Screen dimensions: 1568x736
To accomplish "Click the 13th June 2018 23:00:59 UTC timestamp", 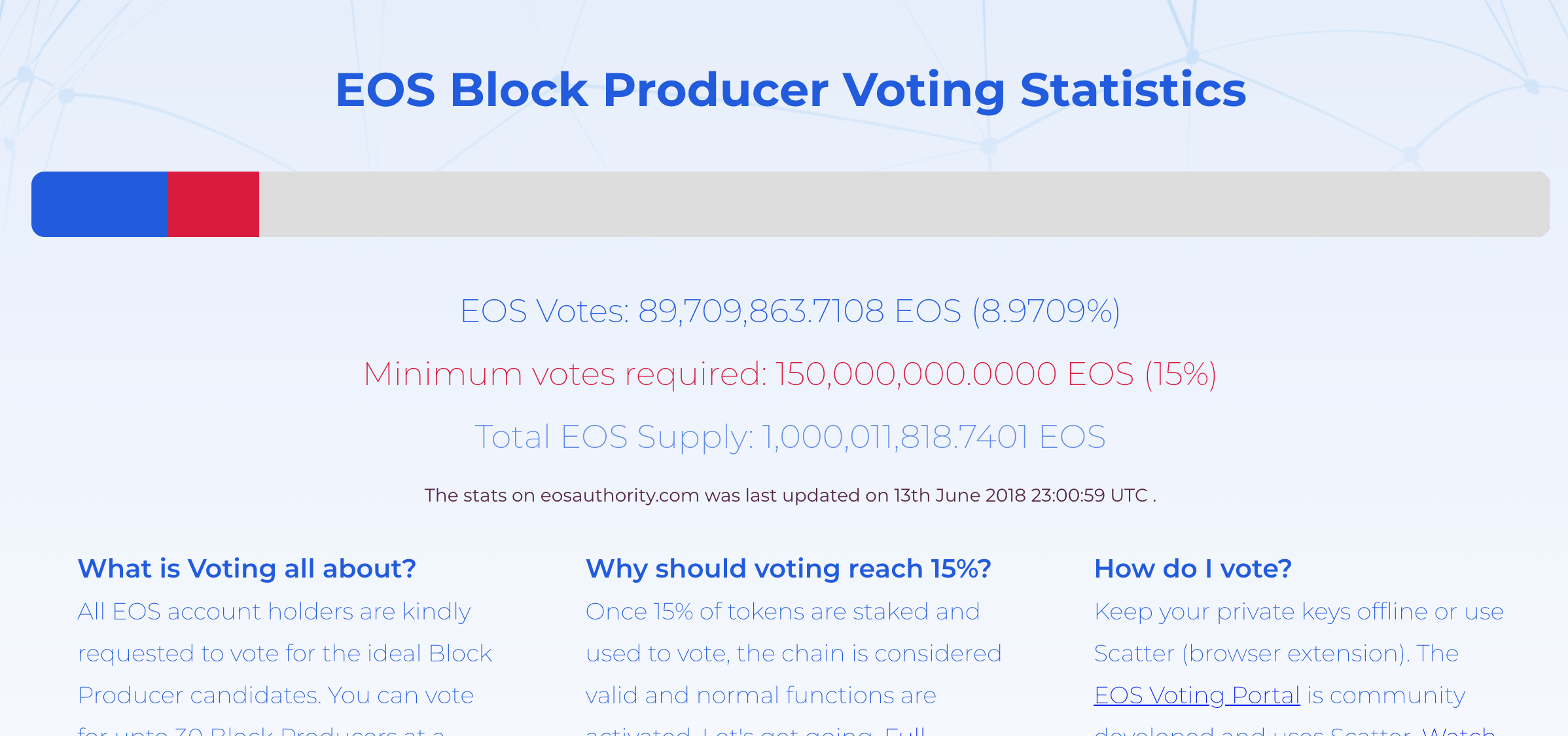I will click(1021, 496).
